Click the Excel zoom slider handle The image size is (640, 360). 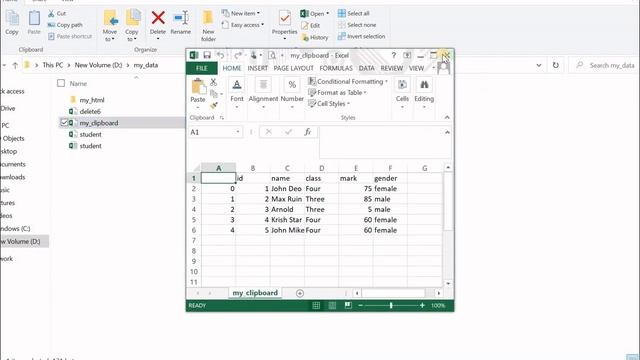coord(391,305)
